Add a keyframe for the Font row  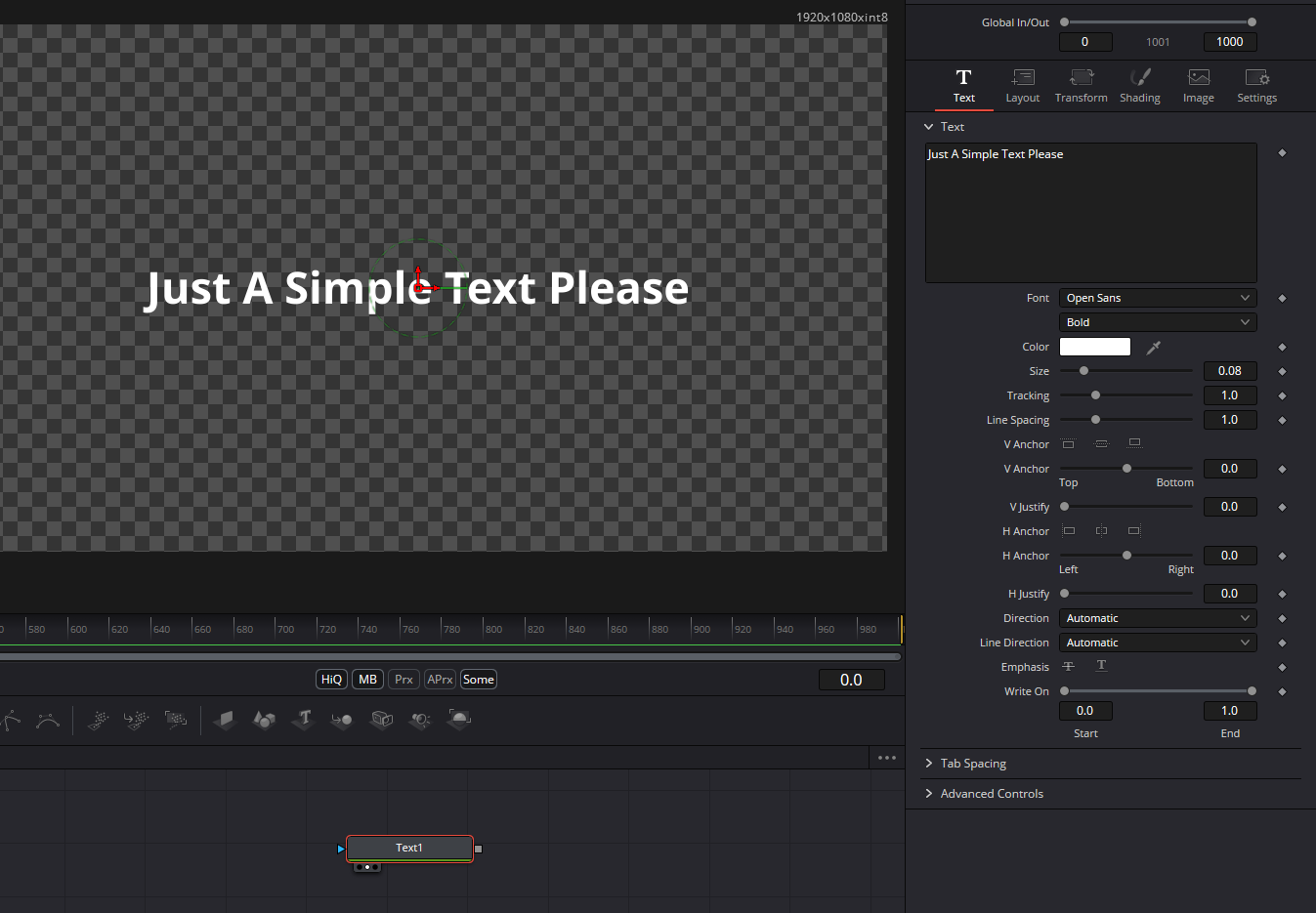[x=1282, y=298]
